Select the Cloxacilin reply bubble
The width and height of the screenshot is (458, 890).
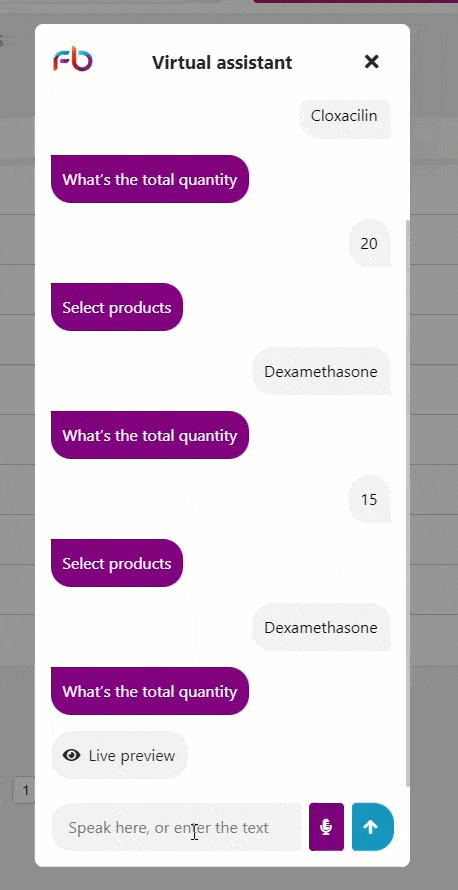[345, 116]
